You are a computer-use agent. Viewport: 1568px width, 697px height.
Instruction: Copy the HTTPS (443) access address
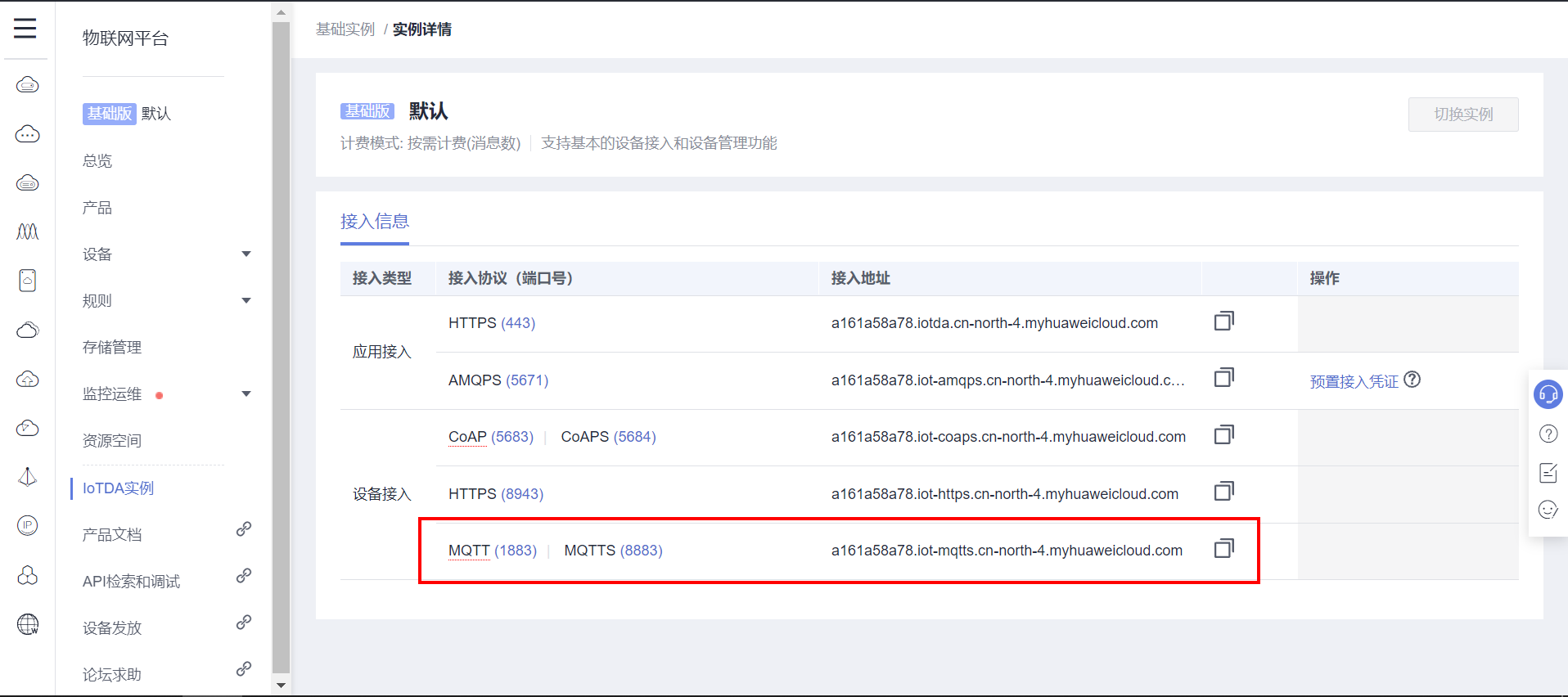pyautogui.click(x=1224, y=321)
